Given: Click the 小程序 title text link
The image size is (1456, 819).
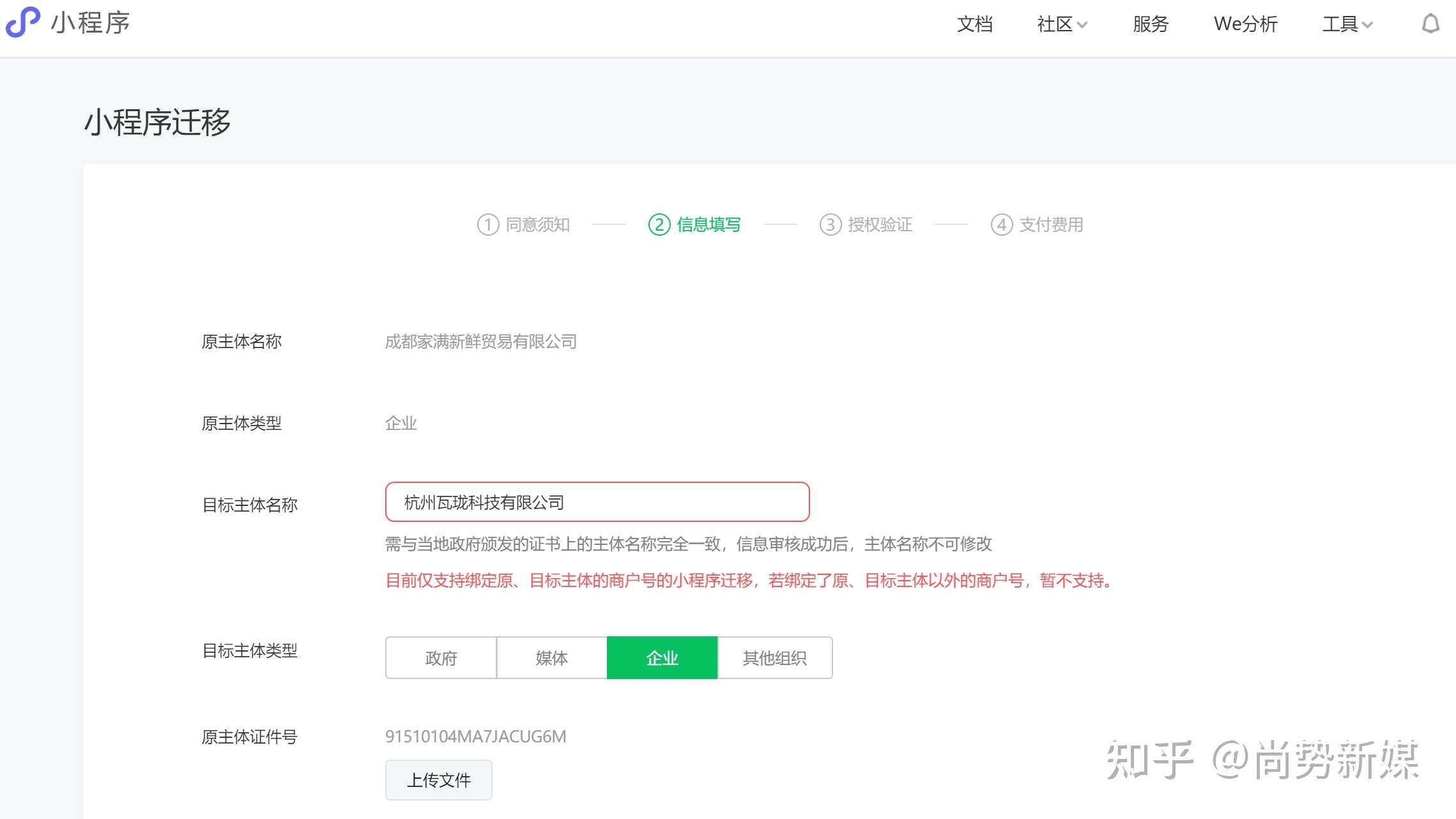Looking at the screenshot, I should [90, 23].
